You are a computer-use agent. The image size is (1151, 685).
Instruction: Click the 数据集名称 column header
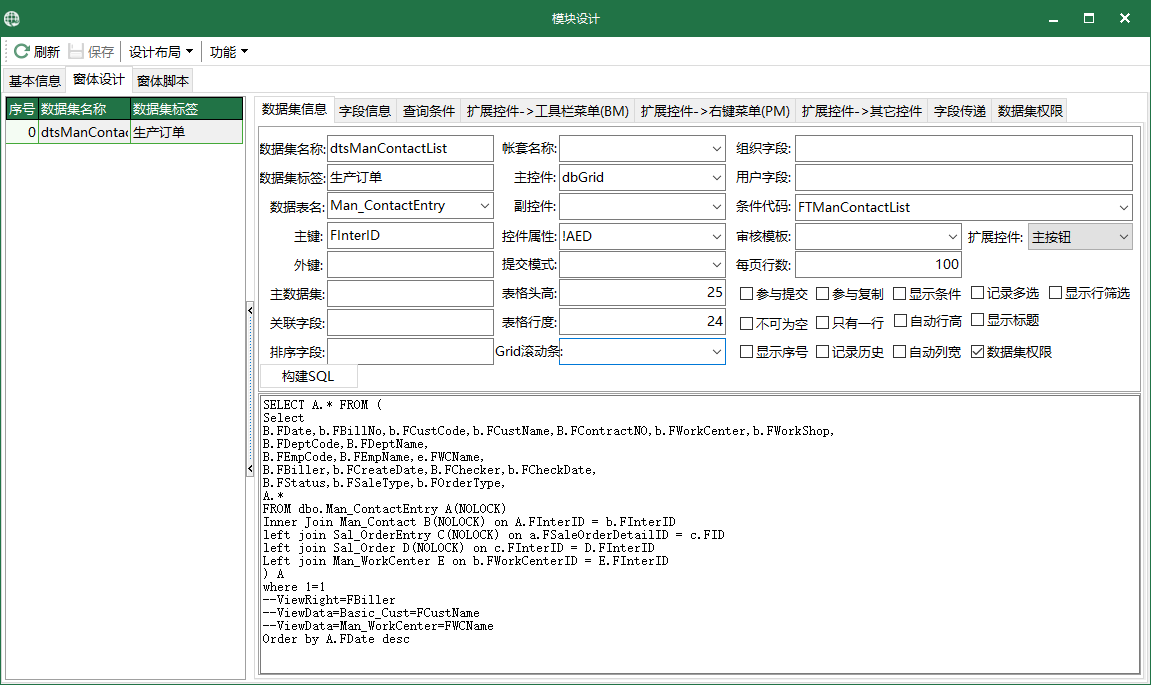pos(84,109)
